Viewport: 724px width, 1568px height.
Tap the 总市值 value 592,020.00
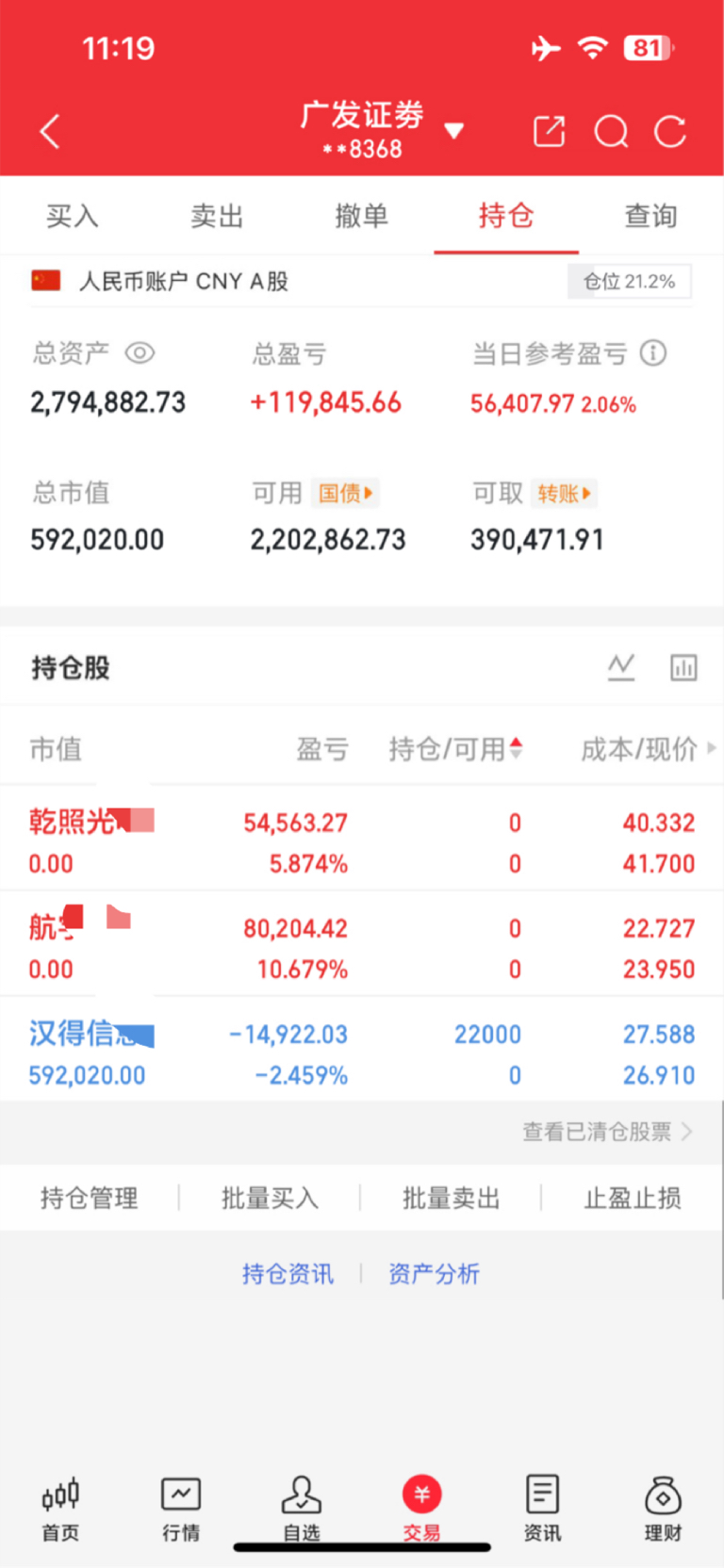pos(97,540)
